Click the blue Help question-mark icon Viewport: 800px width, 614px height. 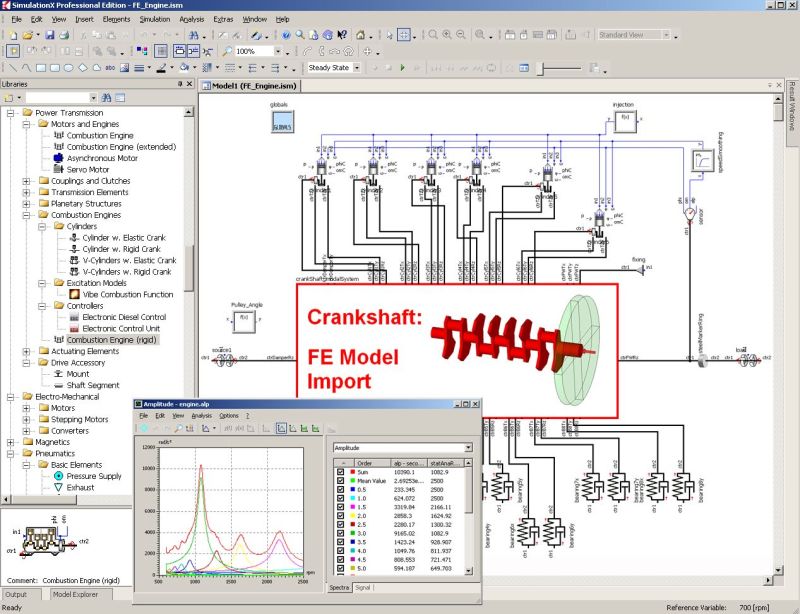(x=286, y=35)
